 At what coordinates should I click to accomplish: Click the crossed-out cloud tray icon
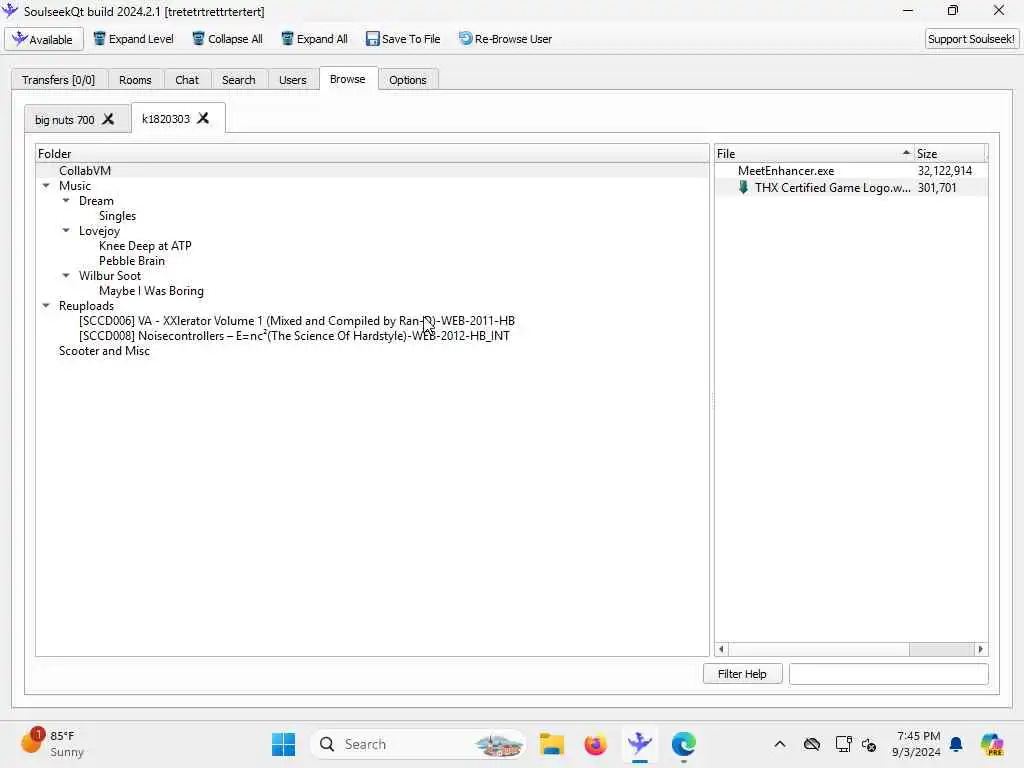[812, 744]
